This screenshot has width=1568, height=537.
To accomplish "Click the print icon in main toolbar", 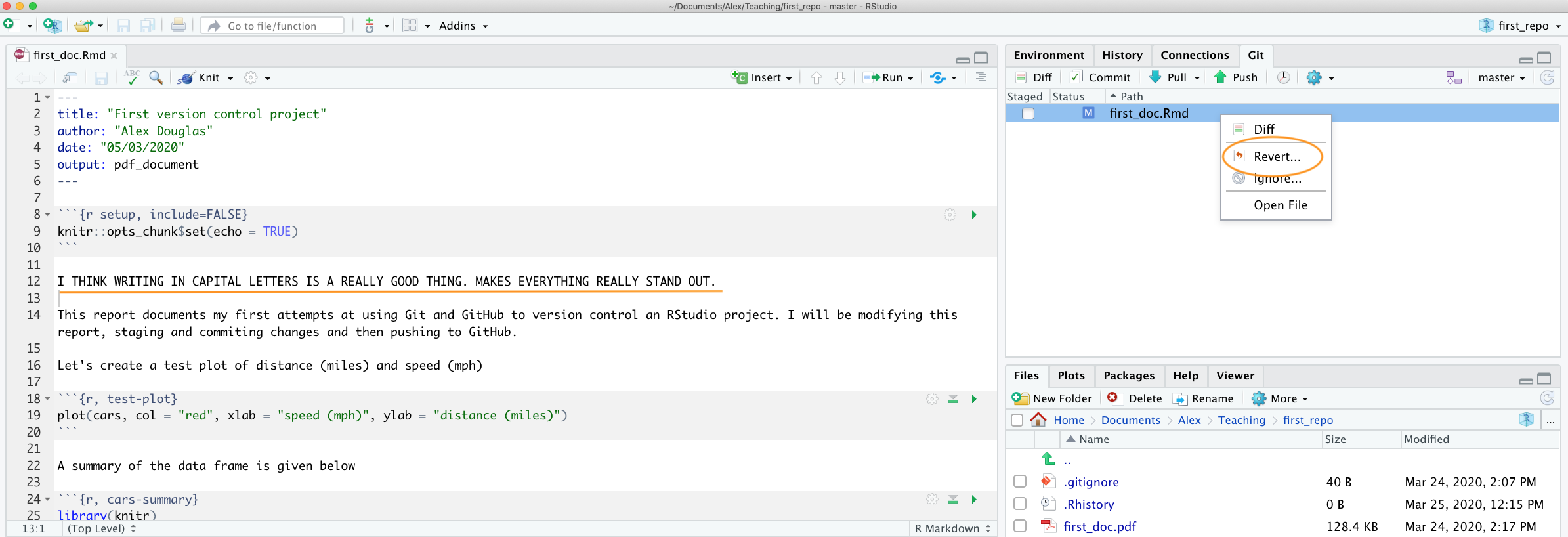I will tap(178, 26).
